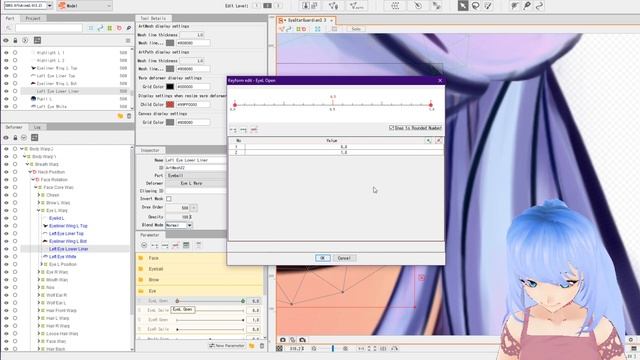Click the Add three keys parameter icon
This screenshot has width=640, height=360.
click(165, 245)
